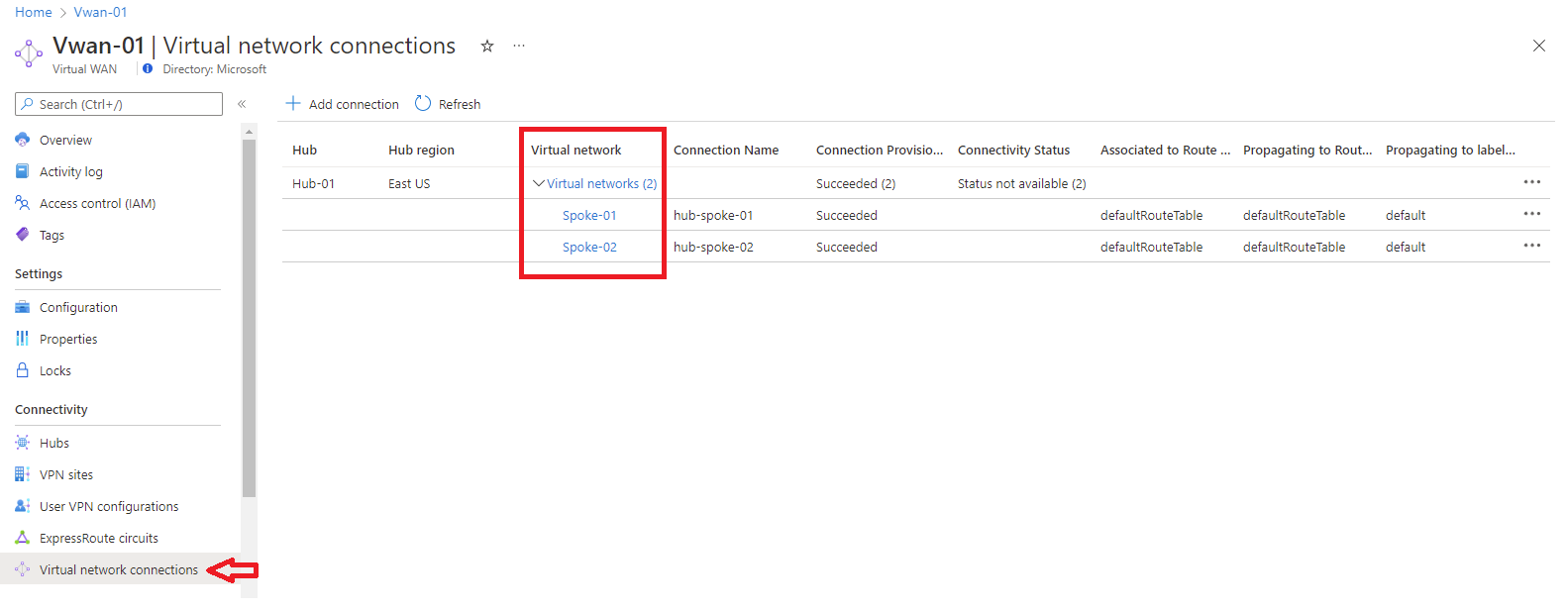
Task: Open Tags menu item
Action: pos(52,236)
